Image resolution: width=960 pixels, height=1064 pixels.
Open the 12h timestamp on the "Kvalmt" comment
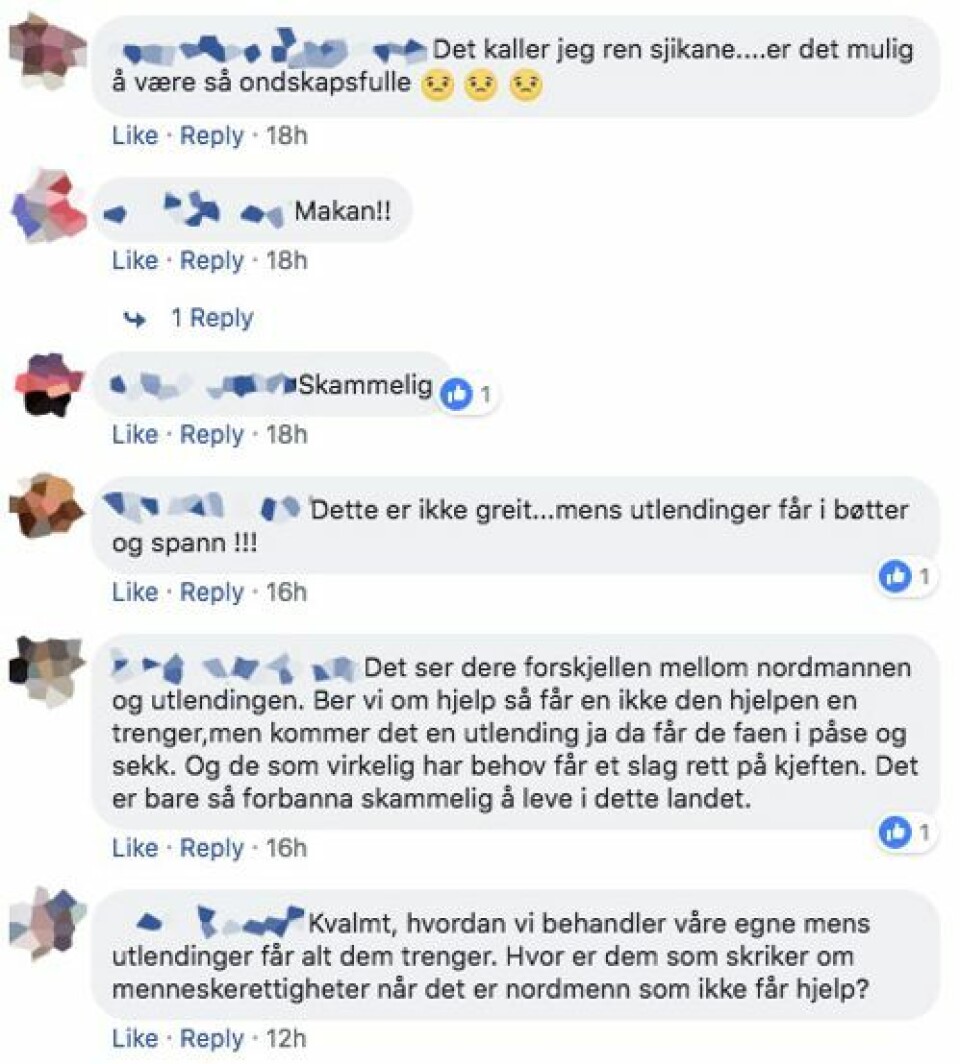[x=286, y=1039]
